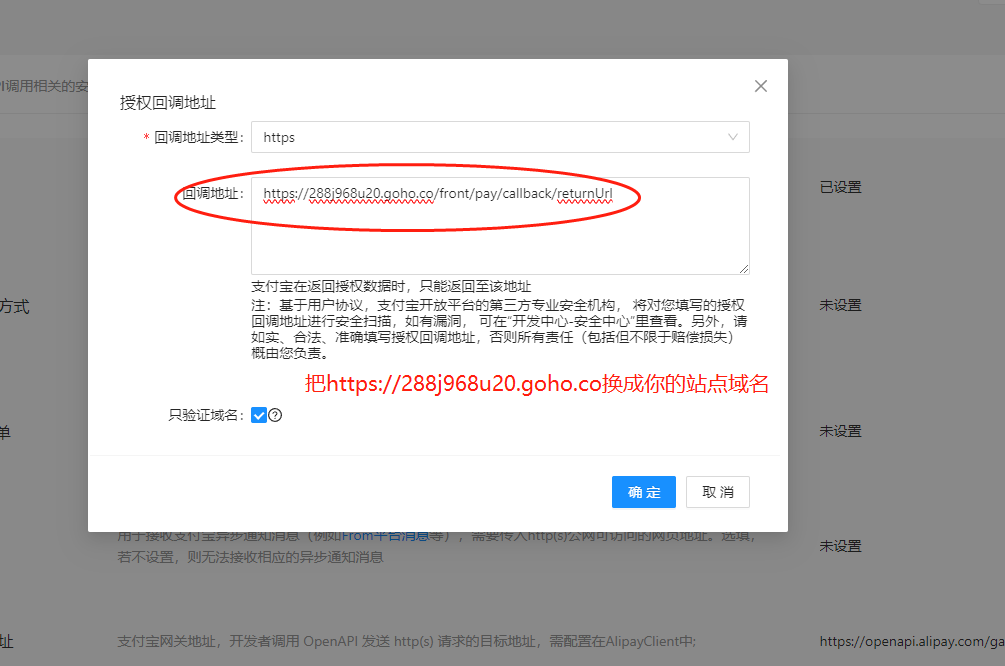Click the openapi.alipay.com gateway URL
Viewport: 1005px width, 666px height.
coord(910,641)
